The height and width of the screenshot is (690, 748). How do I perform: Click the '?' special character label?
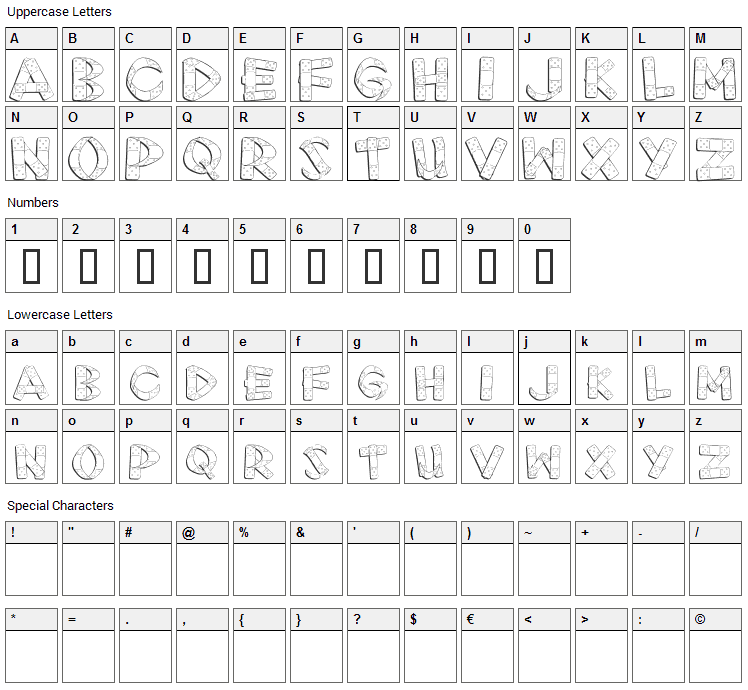(x=374, y=619)
